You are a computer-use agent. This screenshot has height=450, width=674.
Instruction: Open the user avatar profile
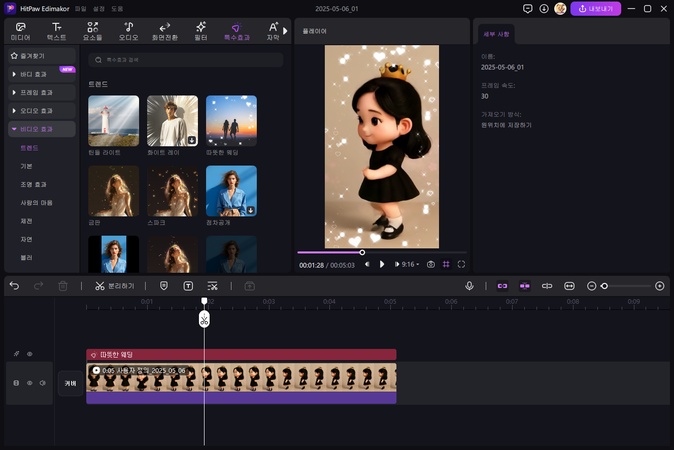560,9
